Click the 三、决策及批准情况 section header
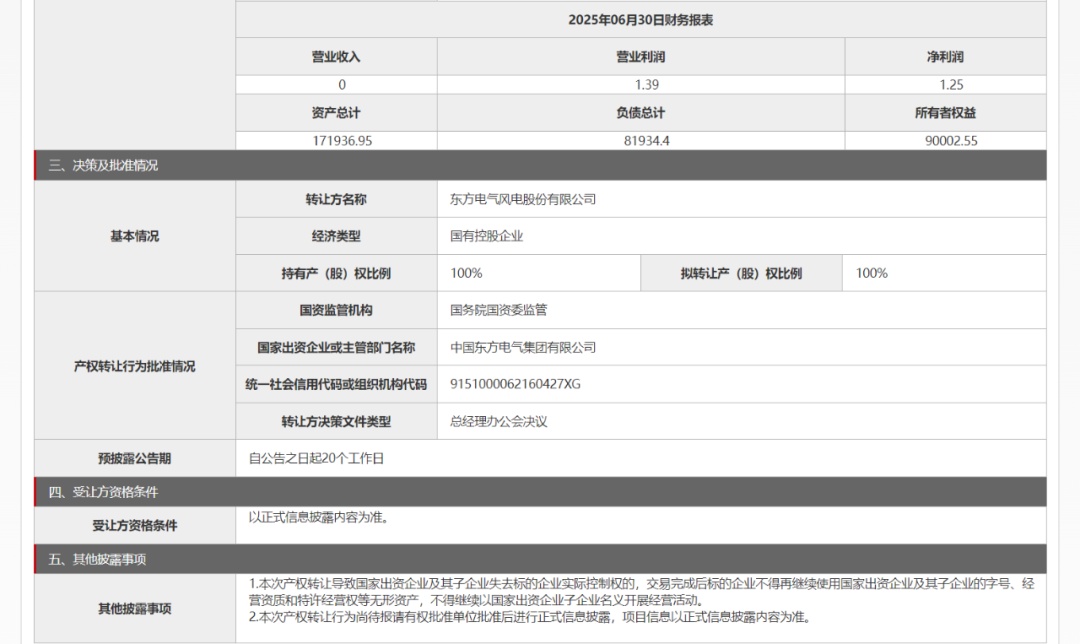The height and width of the screenshot is (644, 1080). click(104, 165)
